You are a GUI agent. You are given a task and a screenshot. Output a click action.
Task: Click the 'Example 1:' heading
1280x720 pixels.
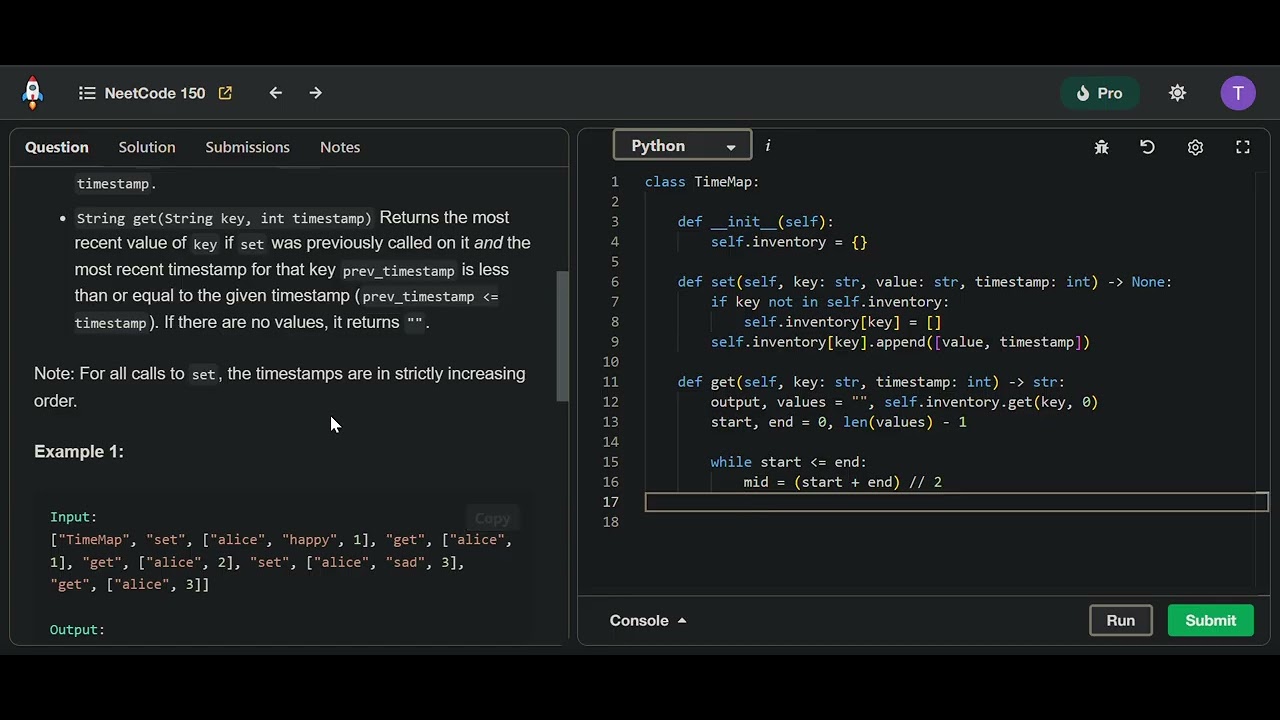(x=79, y=451)
